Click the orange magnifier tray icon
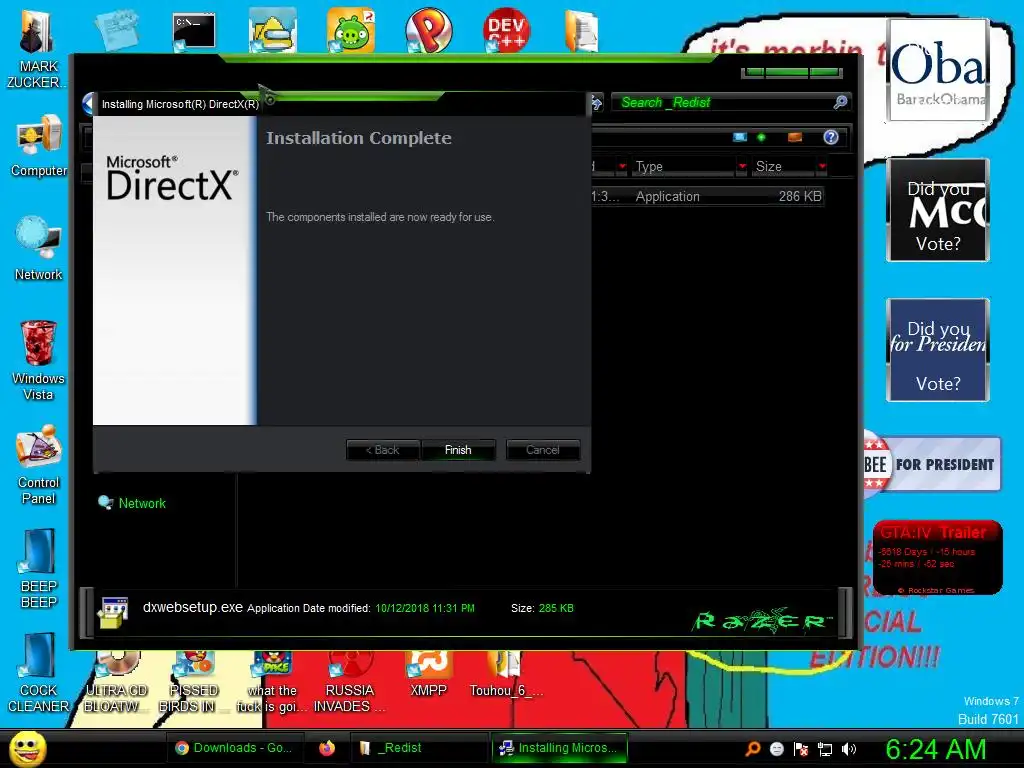The image size is (1024, 768). [752, 749]
